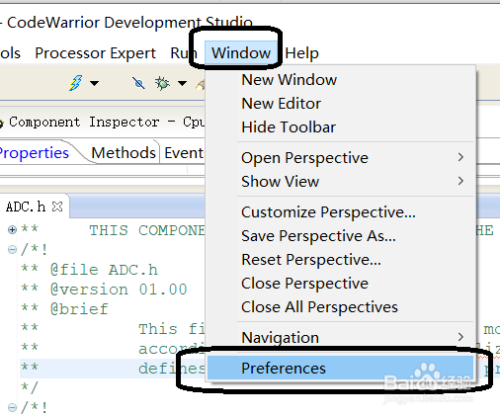The height and width of the screenshot is (416, 500).
Task: Switch to the Methods tab
Action: pos(123,153)
